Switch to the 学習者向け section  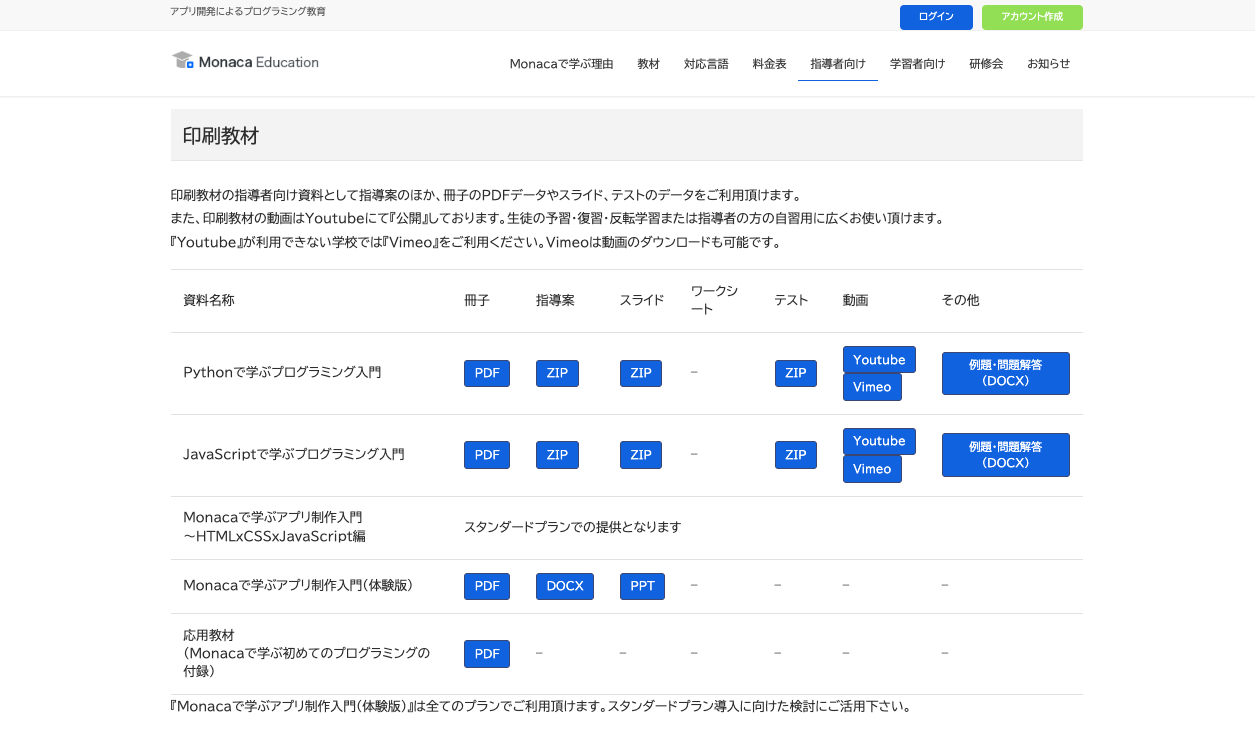917,63
